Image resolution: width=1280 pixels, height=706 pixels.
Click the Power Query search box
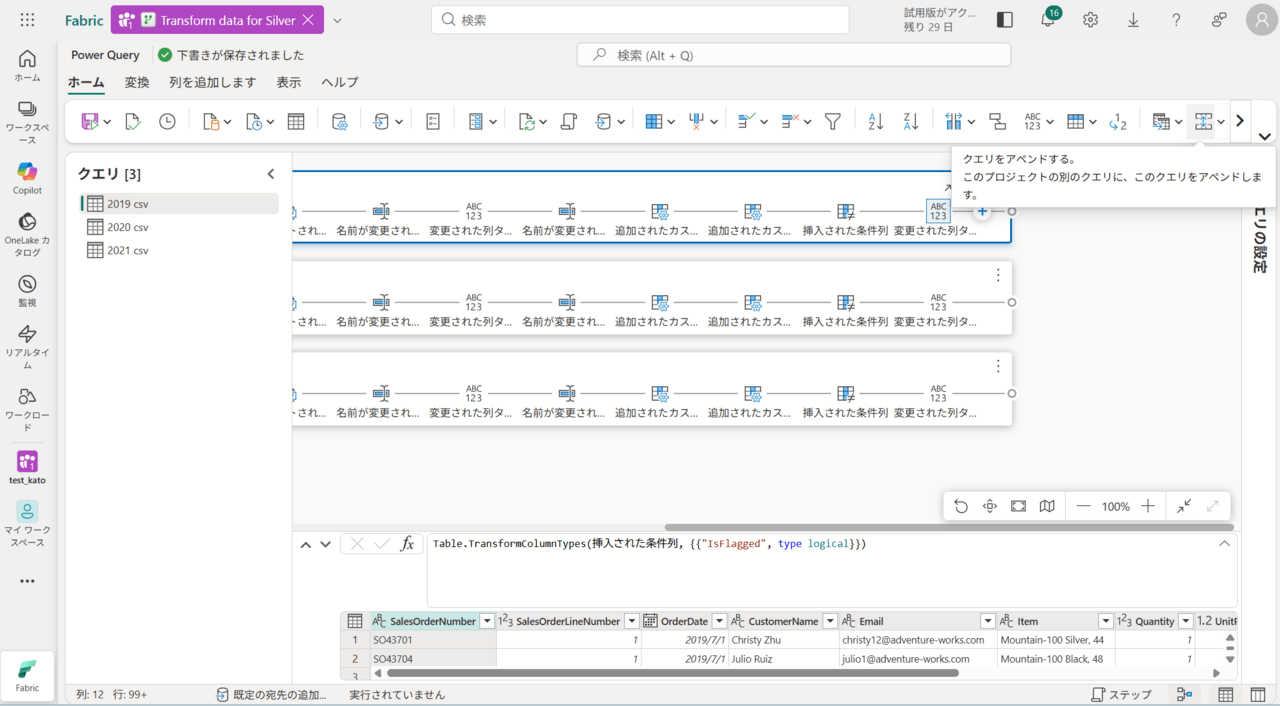pos(793,55)
